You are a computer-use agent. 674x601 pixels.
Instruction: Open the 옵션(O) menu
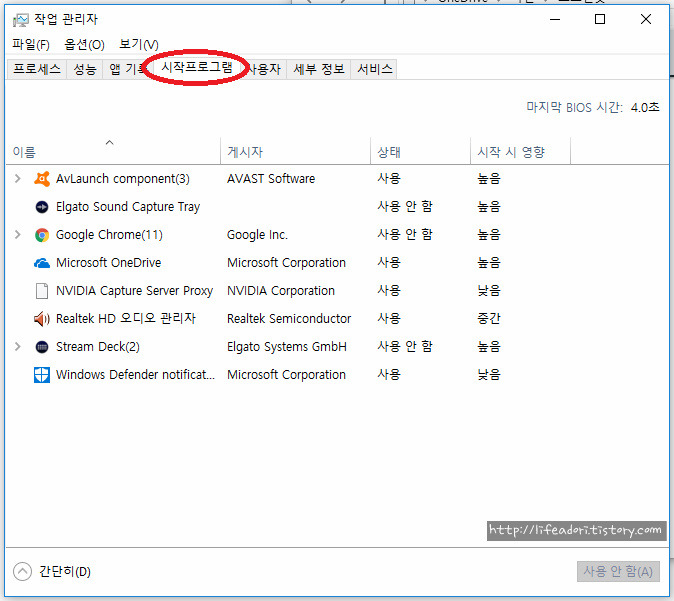coord(84,44)
